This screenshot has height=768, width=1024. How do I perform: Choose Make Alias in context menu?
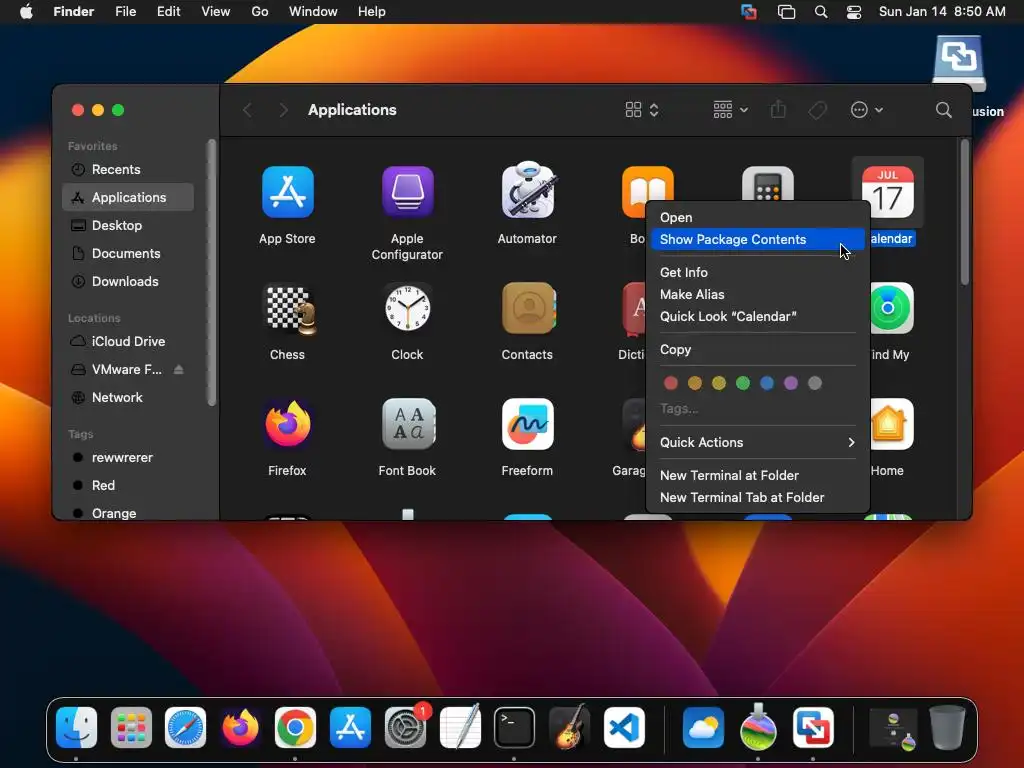point(758,295)
